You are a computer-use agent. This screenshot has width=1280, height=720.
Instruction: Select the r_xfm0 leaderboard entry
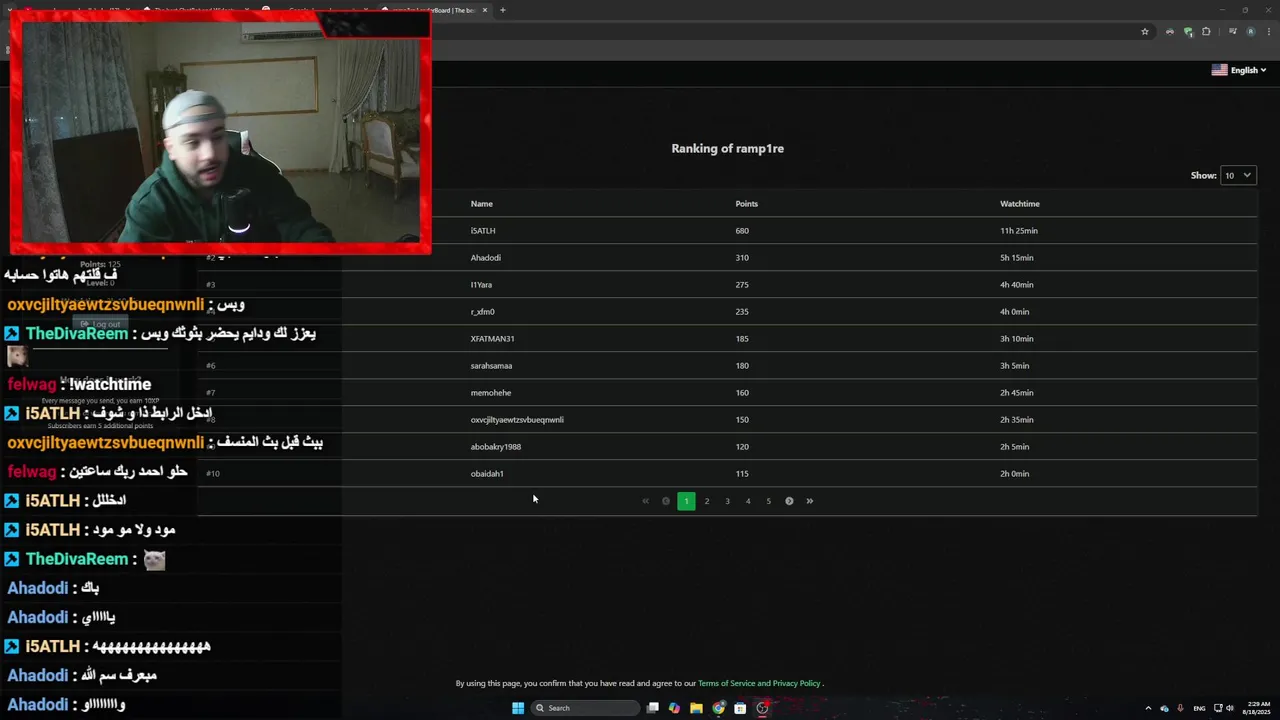483,312
